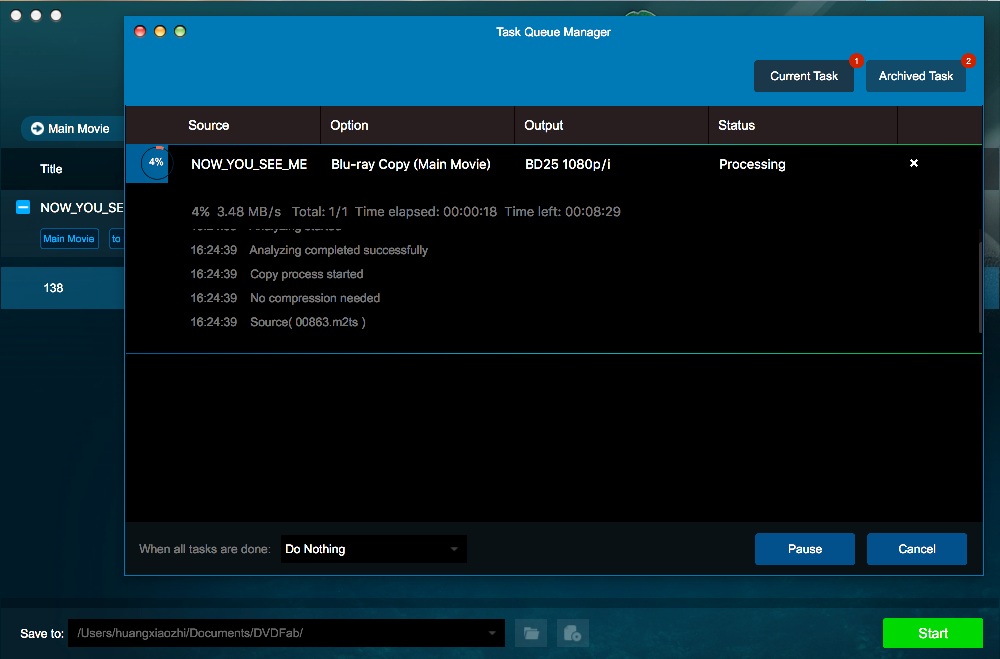Click the small Main Movie tag under the title
The image size is (1000, 659).
69,239
